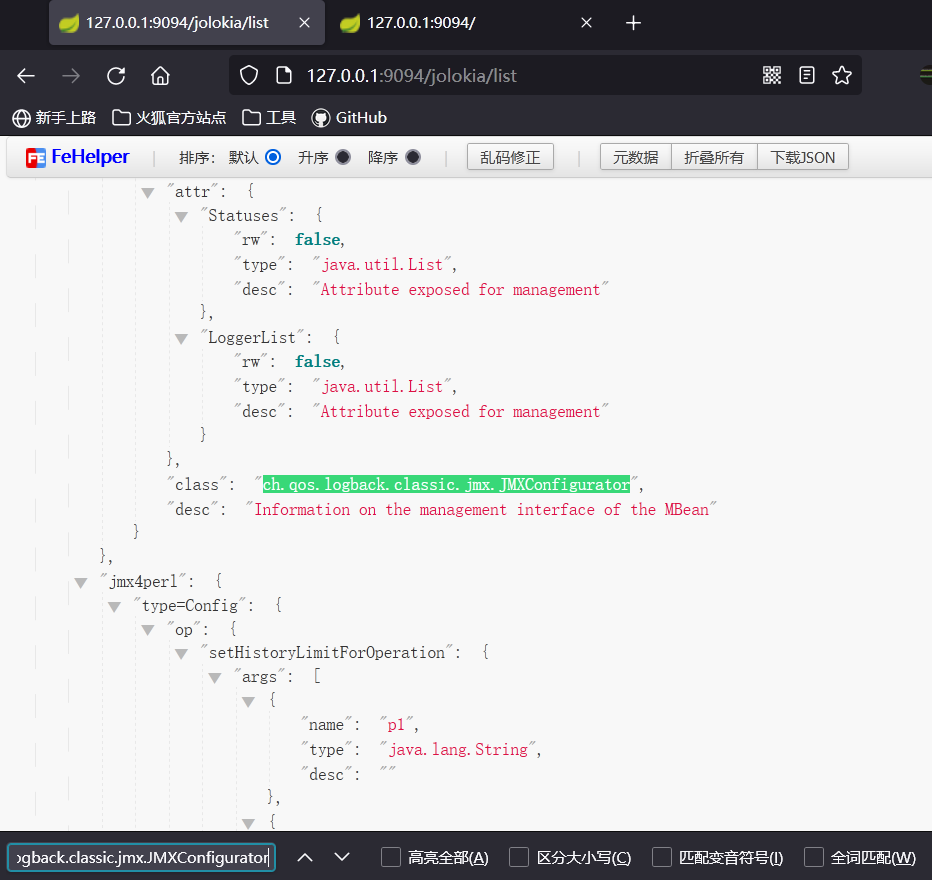
Task: Bookmark this page with the star
Action: (x=842, y=75)
